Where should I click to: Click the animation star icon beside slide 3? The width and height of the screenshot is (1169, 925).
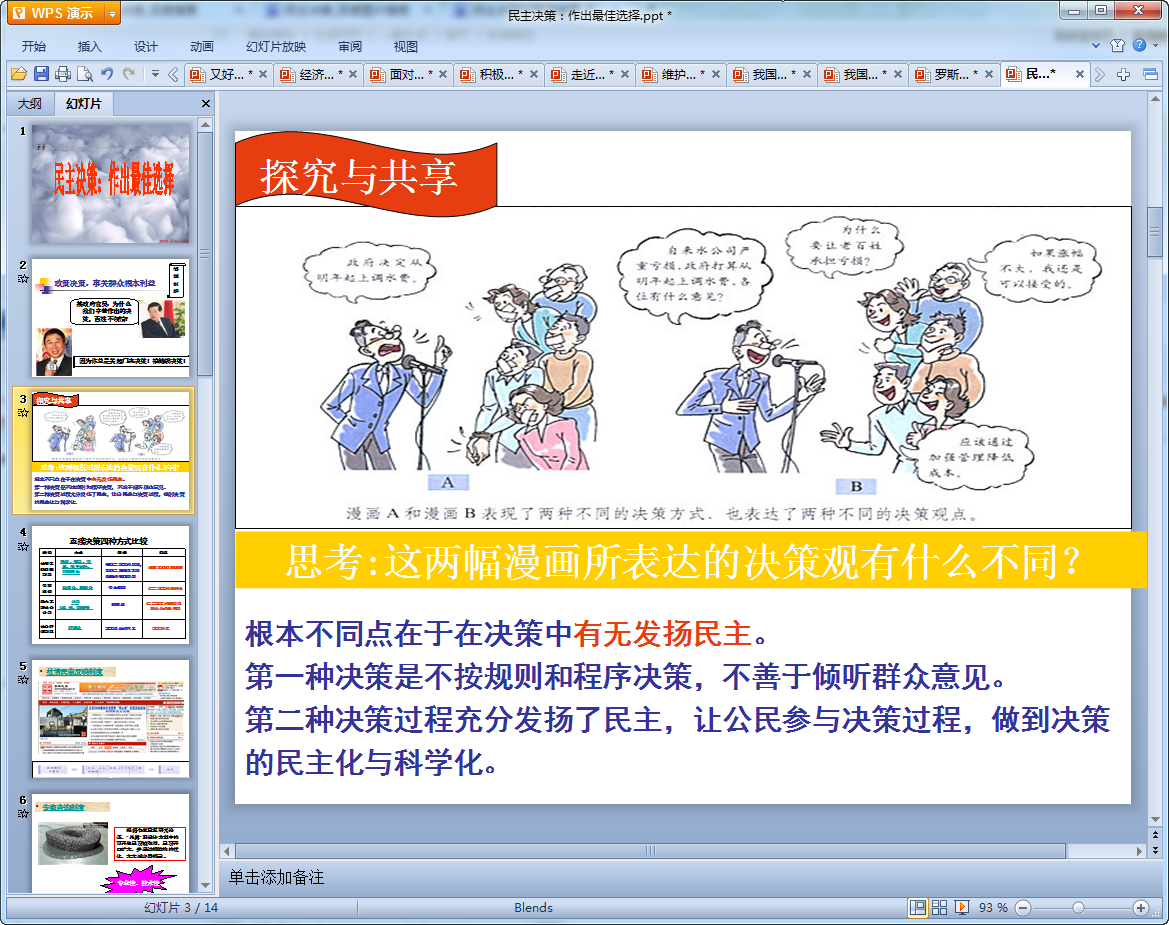click(23, 412)
